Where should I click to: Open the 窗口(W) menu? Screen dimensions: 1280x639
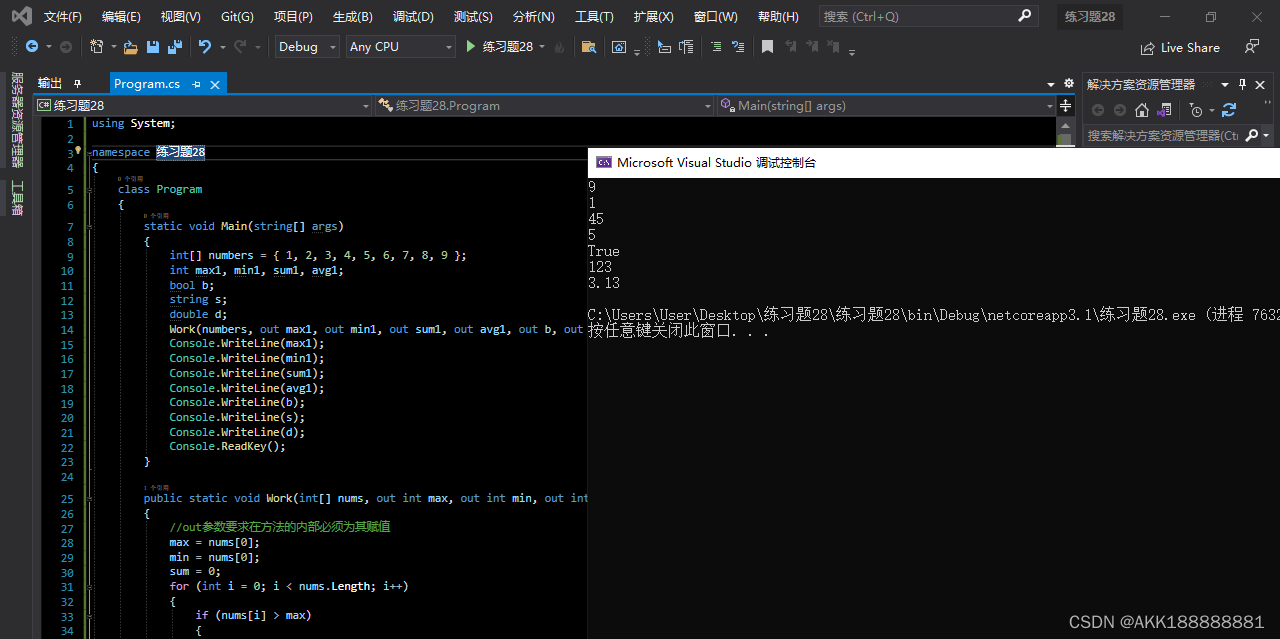[x=715, y=16]
